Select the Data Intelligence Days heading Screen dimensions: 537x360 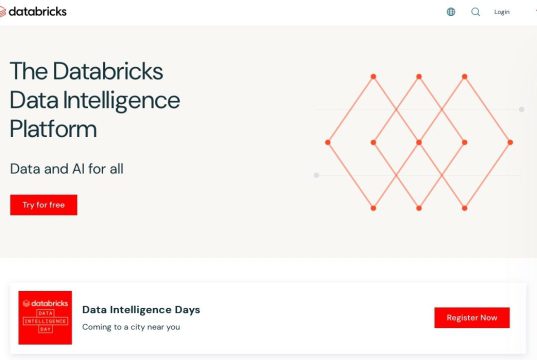pyautogui.click(x=141, y=310)
